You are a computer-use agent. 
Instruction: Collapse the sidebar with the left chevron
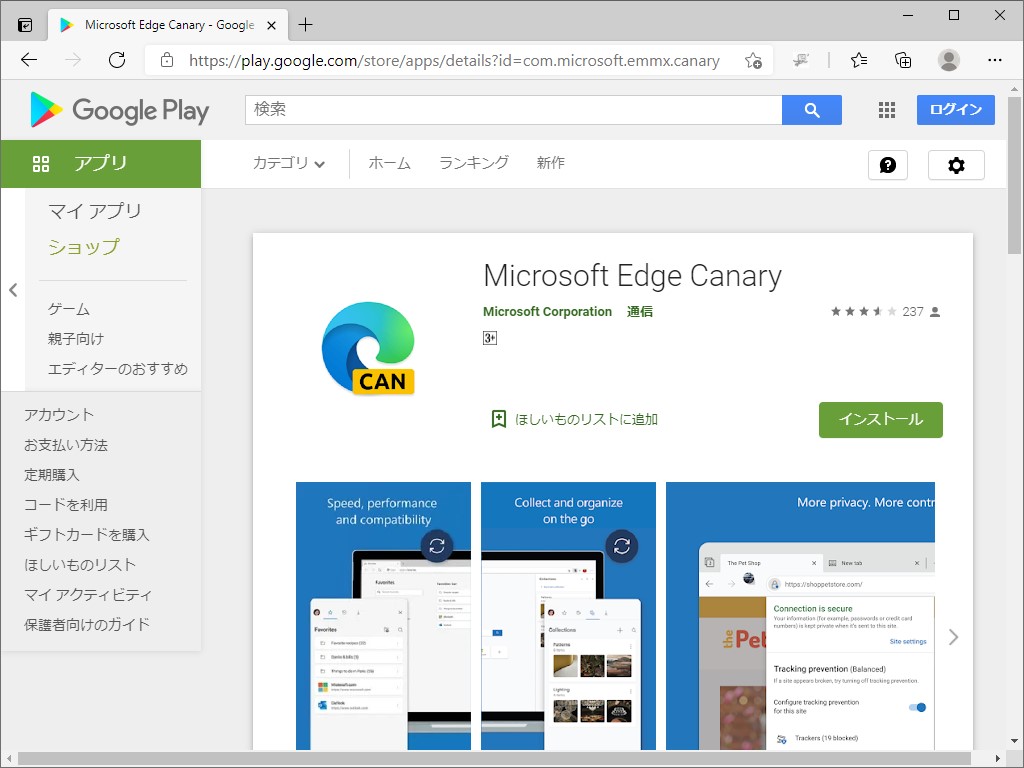pyautogui.click(x=13, y=290)
